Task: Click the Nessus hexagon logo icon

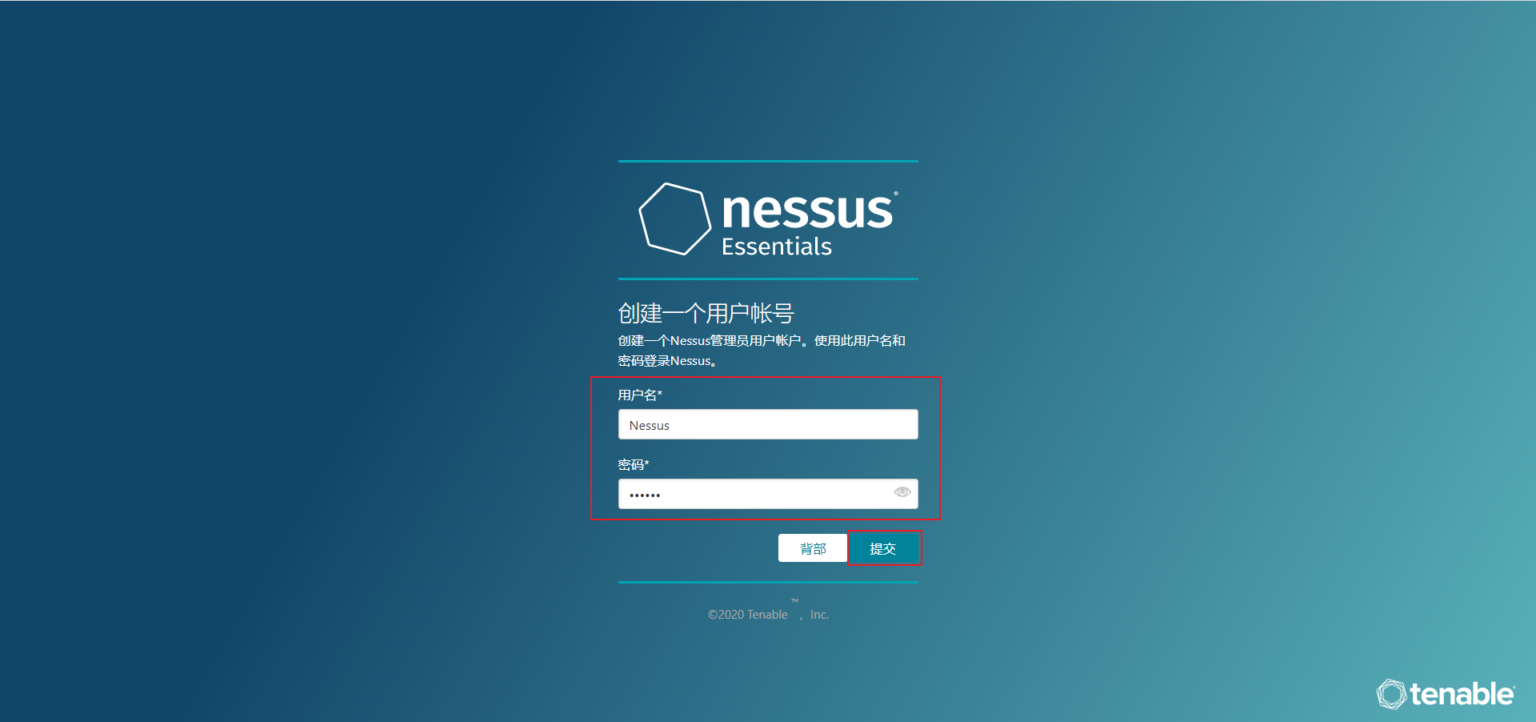Action: (x=675, y=218)
